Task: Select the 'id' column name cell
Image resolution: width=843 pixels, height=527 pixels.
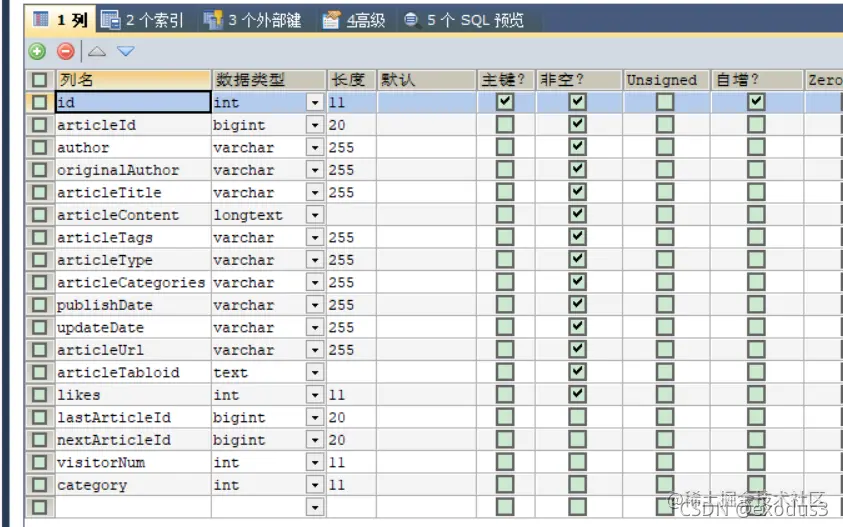Action: tap(133, 102)
